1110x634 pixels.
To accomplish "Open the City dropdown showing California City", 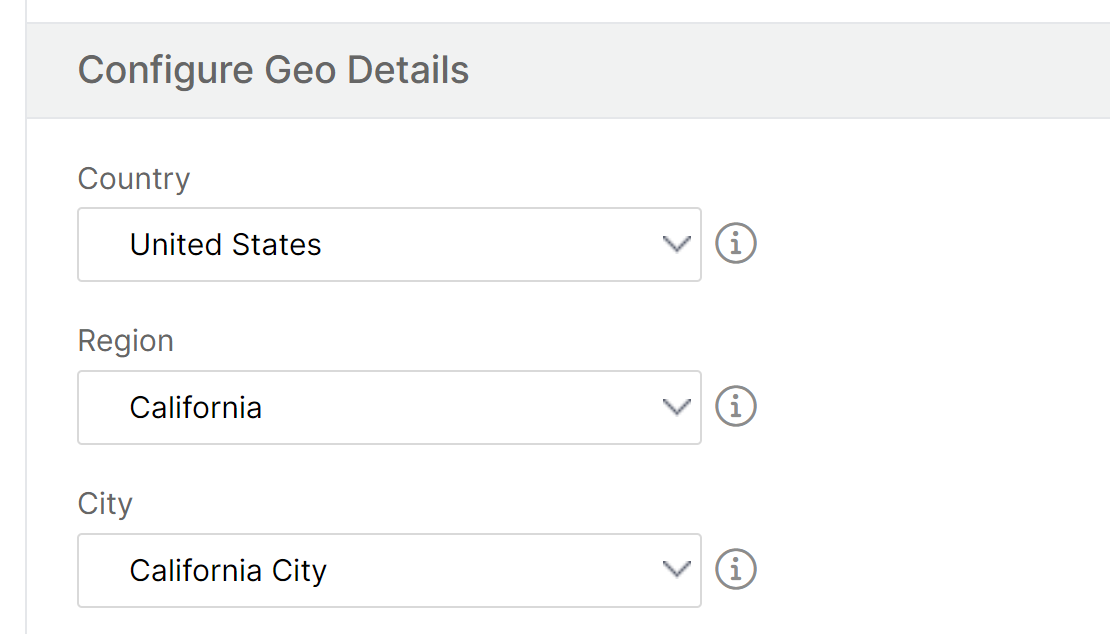I will (x=389, y=570).
